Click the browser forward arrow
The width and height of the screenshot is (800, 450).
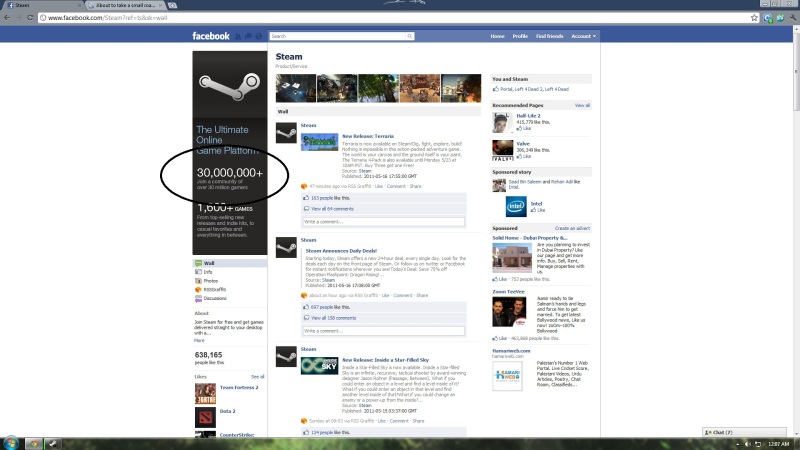click(18, 17)
